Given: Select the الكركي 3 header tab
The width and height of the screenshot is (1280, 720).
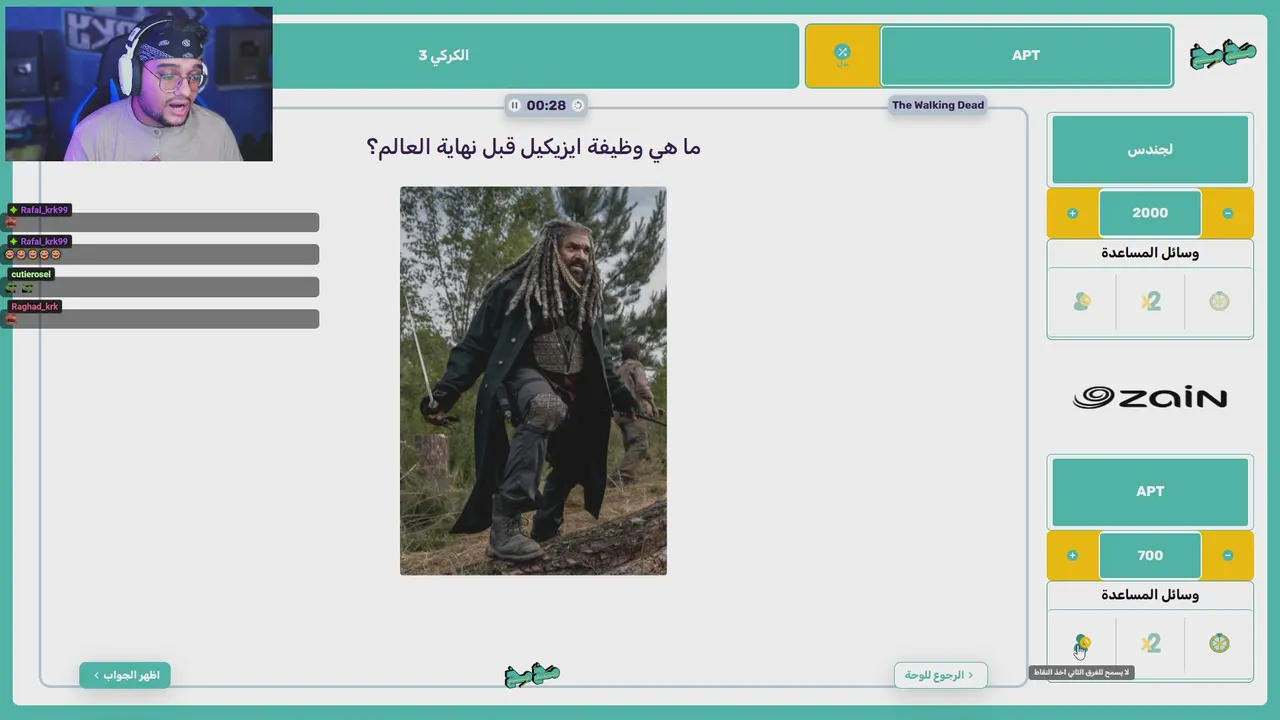Looking at the screenshot, I should click(443, 56).
